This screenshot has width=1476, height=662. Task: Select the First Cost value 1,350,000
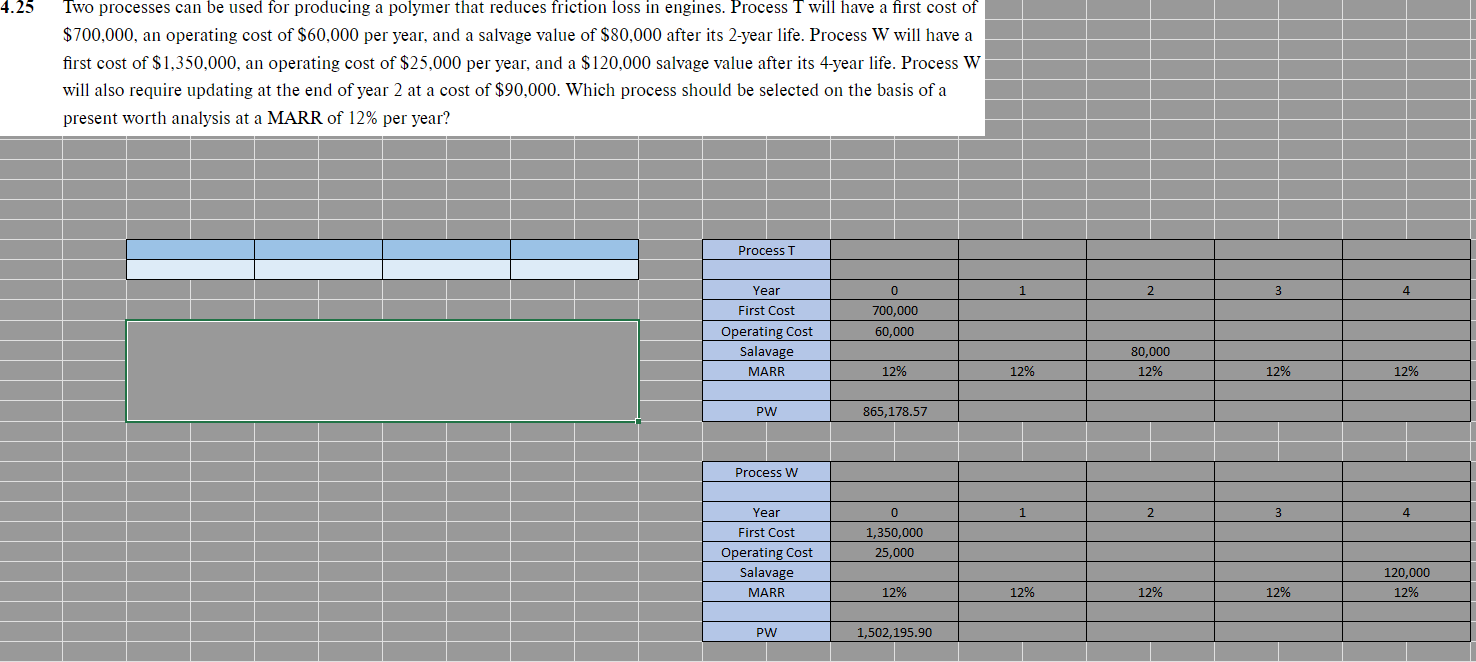coord(893,532)
